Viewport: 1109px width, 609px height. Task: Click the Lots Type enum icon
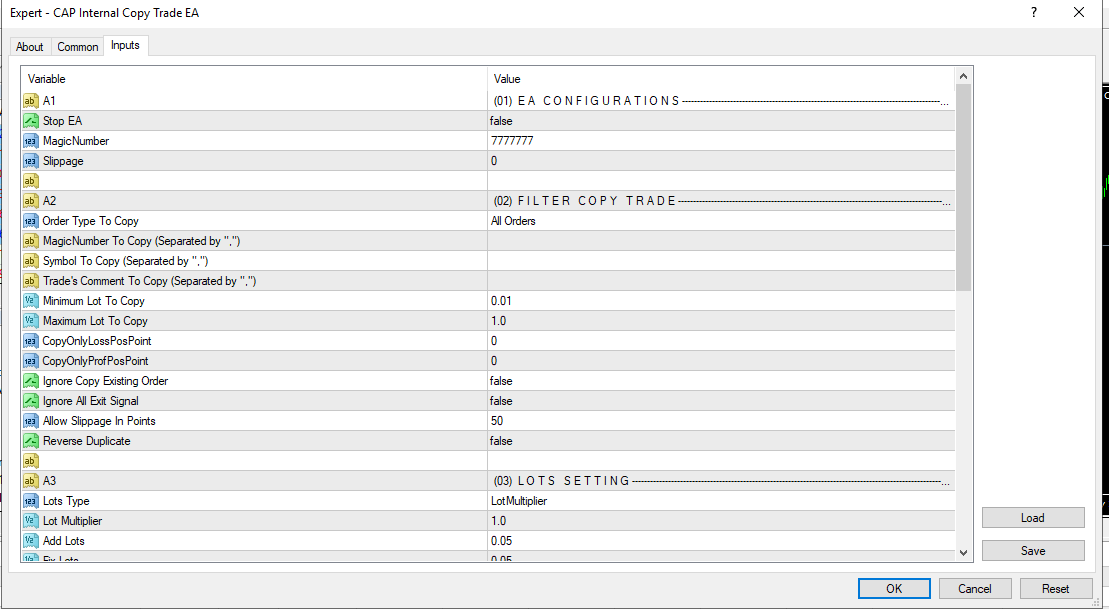click(x=31, y=501)
